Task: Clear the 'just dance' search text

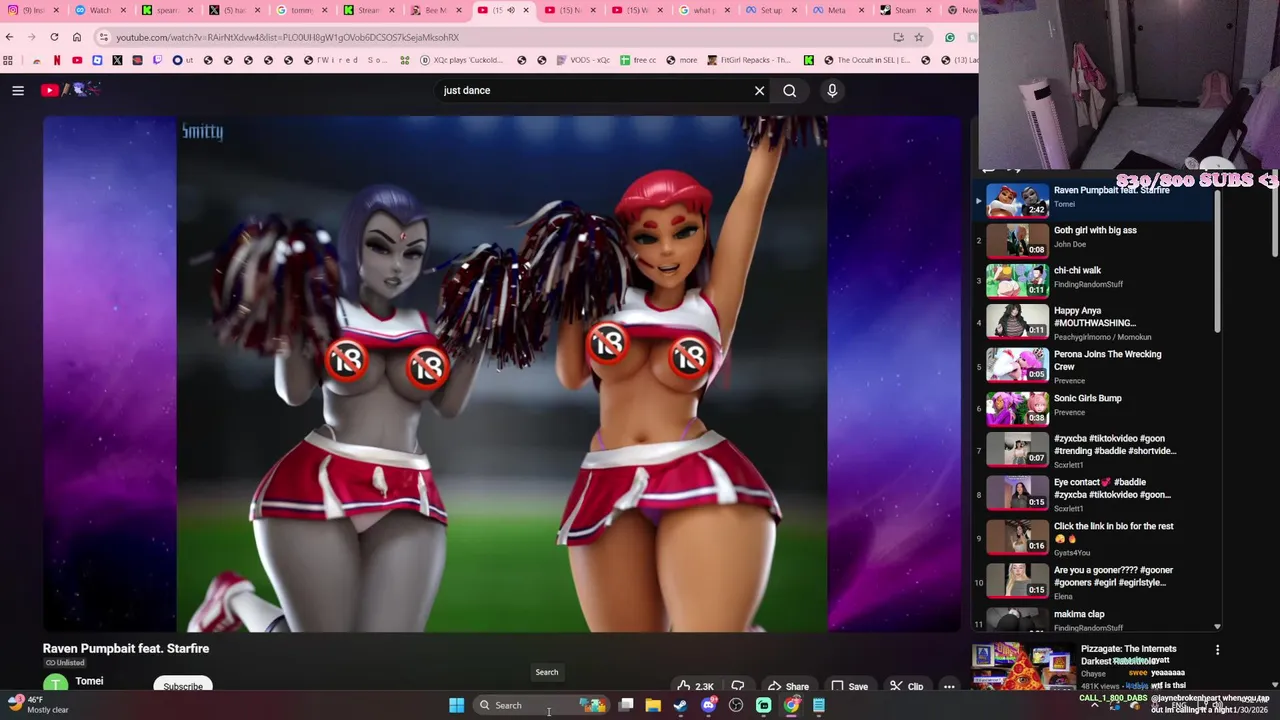Action: 759,91
